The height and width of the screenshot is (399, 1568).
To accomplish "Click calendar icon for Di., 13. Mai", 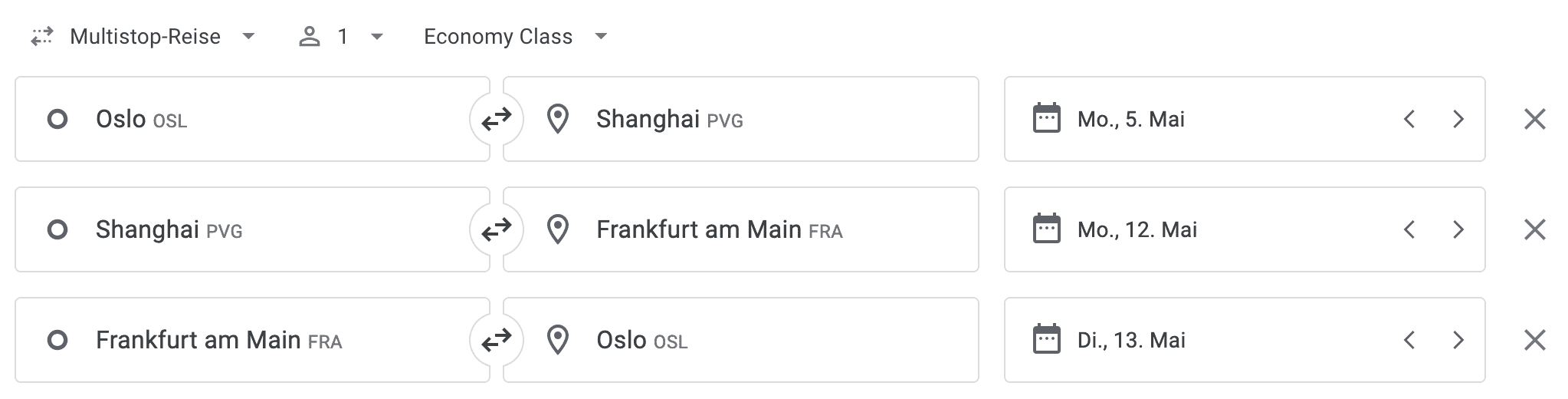I will [1046, 340].
